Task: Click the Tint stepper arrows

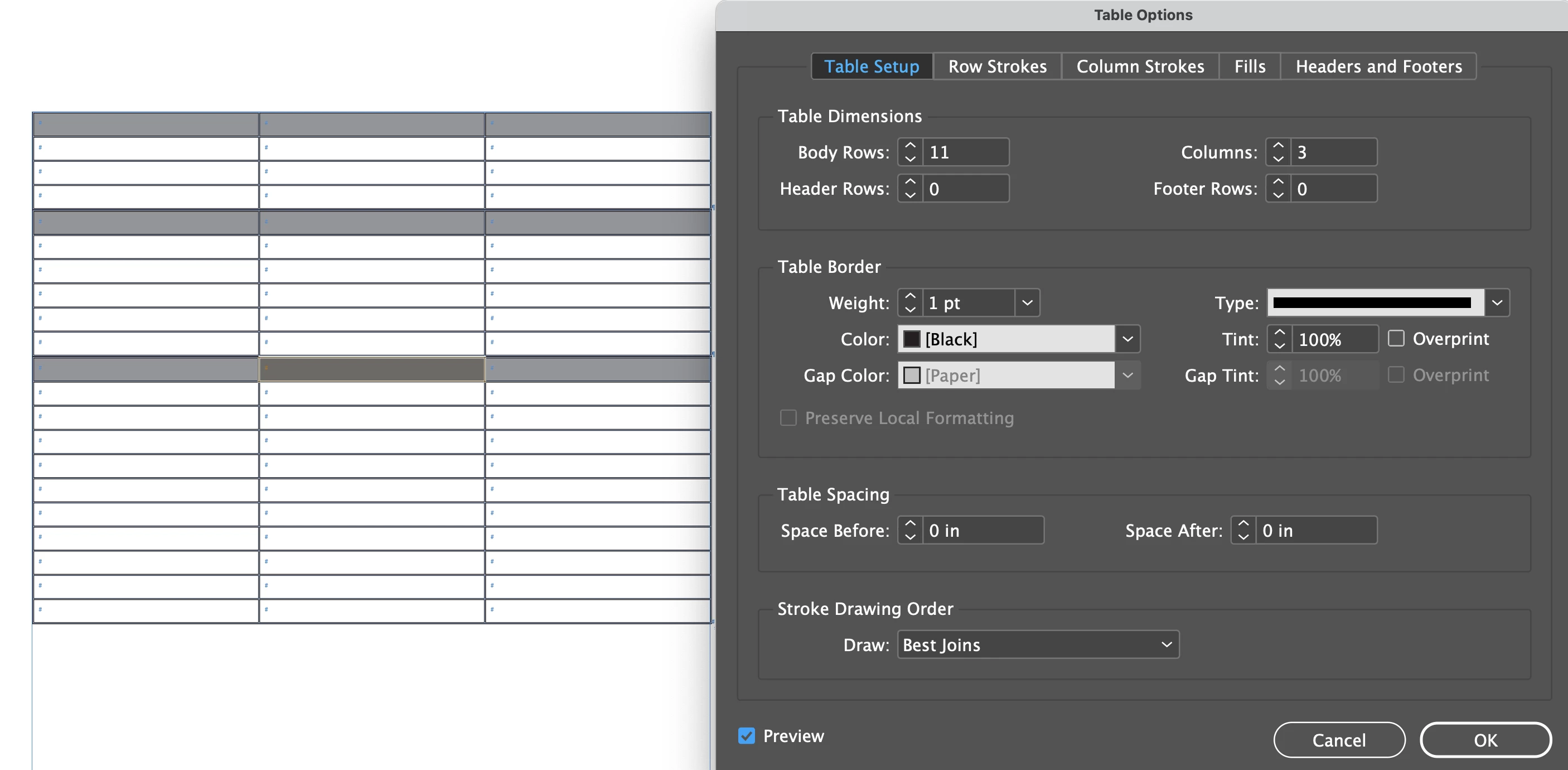Action: click(1280, 339)
